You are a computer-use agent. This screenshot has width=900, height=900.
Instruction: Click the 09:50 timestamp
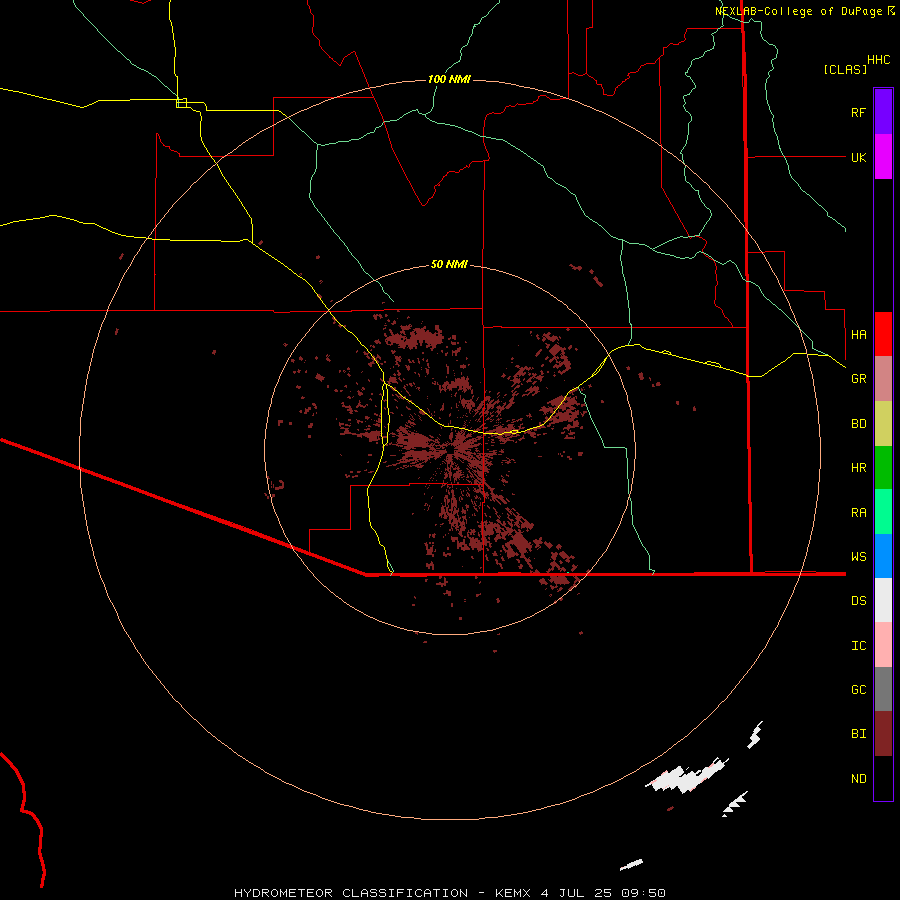coord(643,893)
